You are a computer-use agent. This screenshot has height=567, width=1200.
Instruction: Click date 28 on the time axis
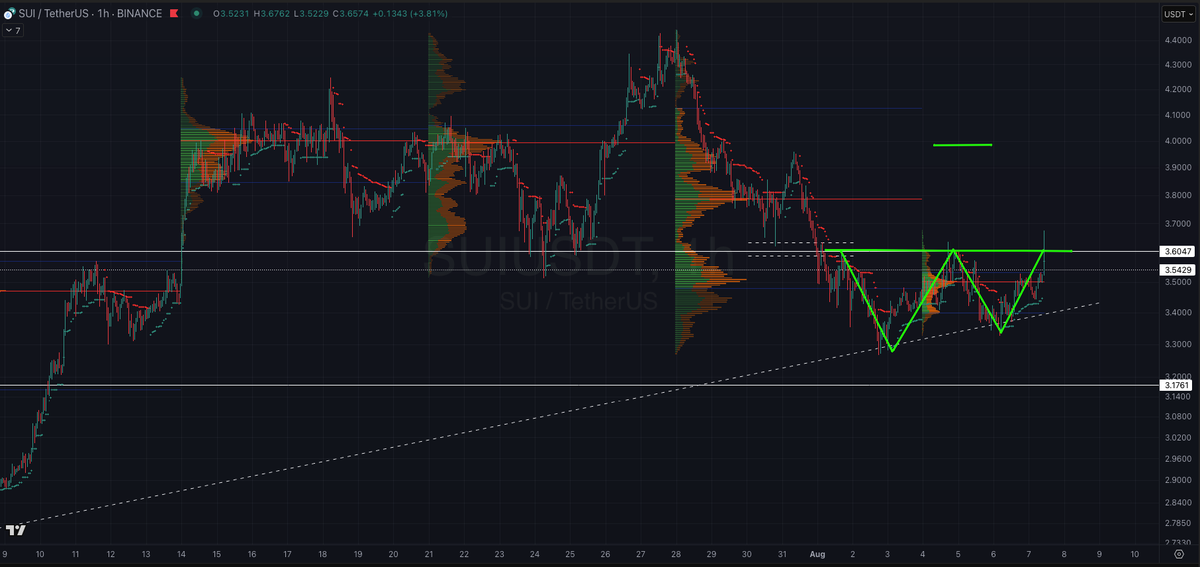click(676, 553)
